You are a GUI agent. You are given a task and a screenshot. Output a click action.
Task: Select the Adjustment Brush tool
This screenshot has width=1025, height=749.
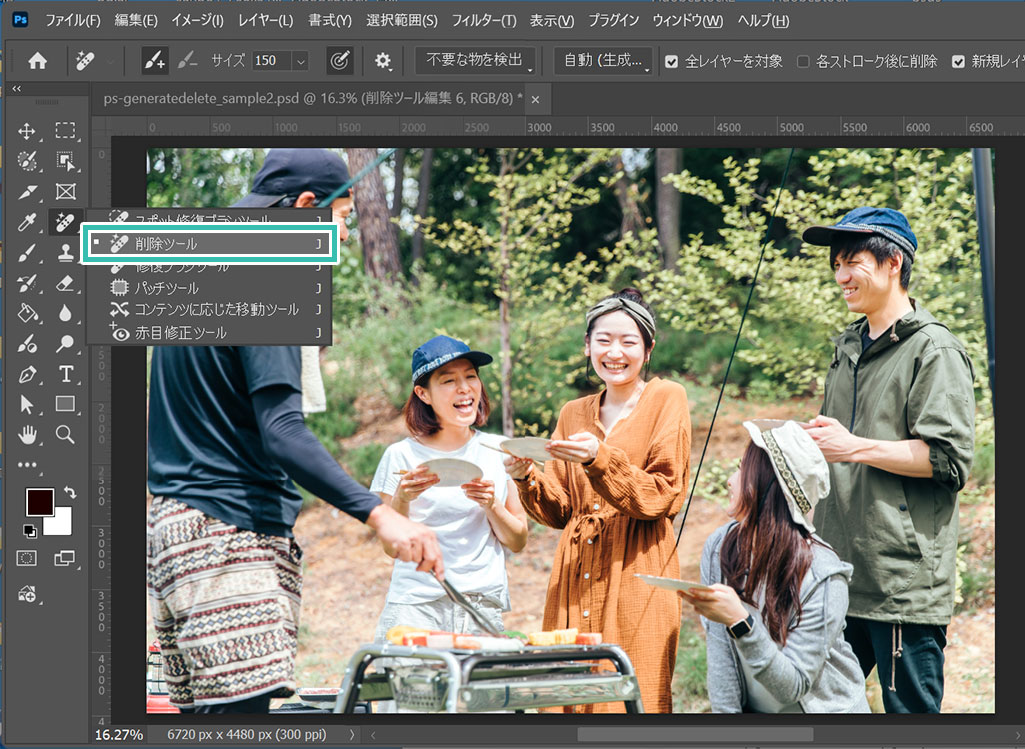27,343
